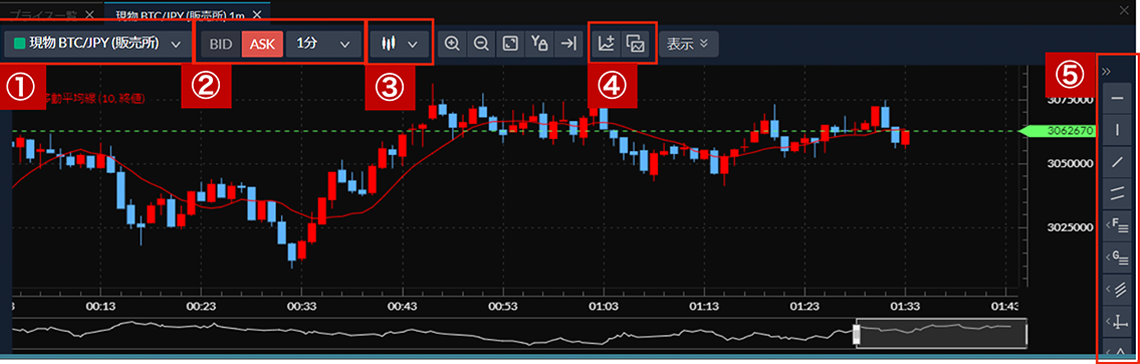Jump to latest candle arrow icon
The height and width of the screenshot is (364, 1140).
coord(567,44)
